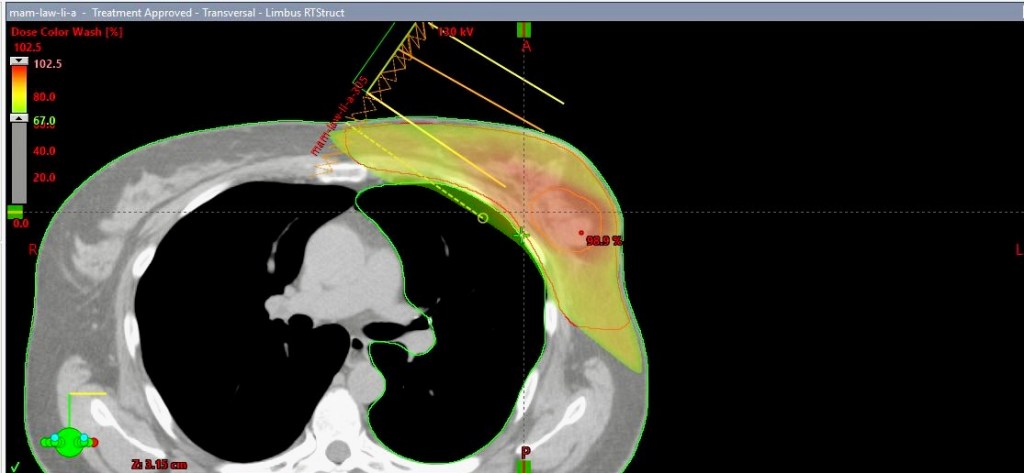Viewport: 1024px width, 473px height.
Task: Click the patient orientation figure icon
Action: [68, 440]
